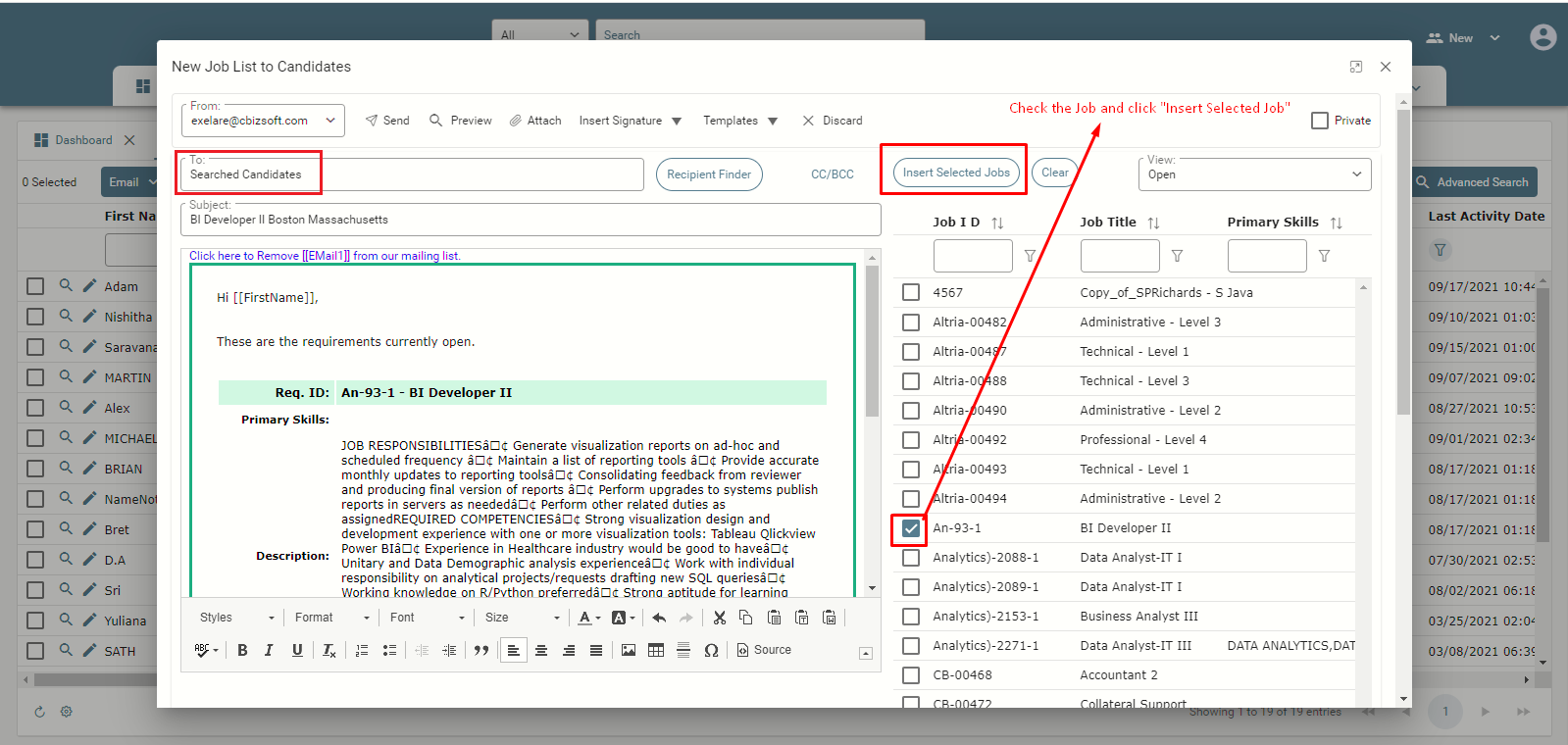Click the Clear button
Viewport: 1568px width, 745px height.
1055,173
